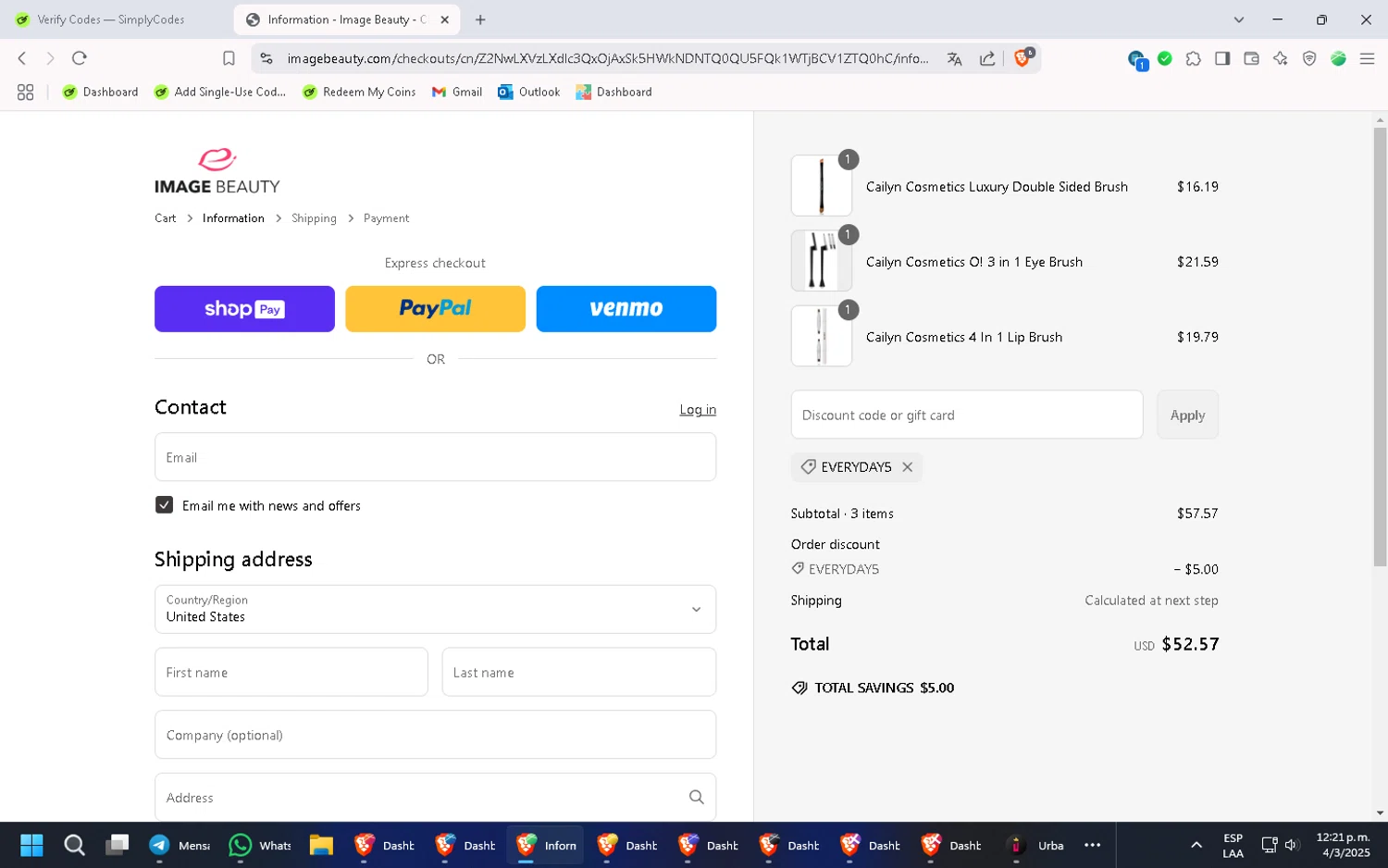
Task: Go to Cart breadcrumb
Action: (x=166, y=218)
